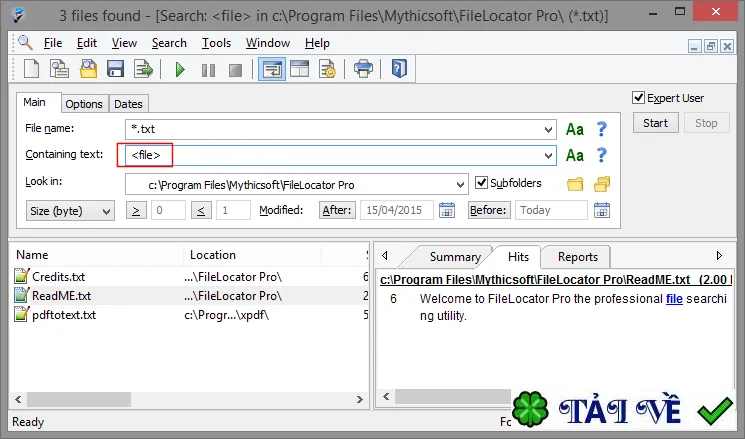Image resolution: width=745 pixels, height=439 pixels.
Task: Start search with green play icon
Action: (x=180, y=70)
